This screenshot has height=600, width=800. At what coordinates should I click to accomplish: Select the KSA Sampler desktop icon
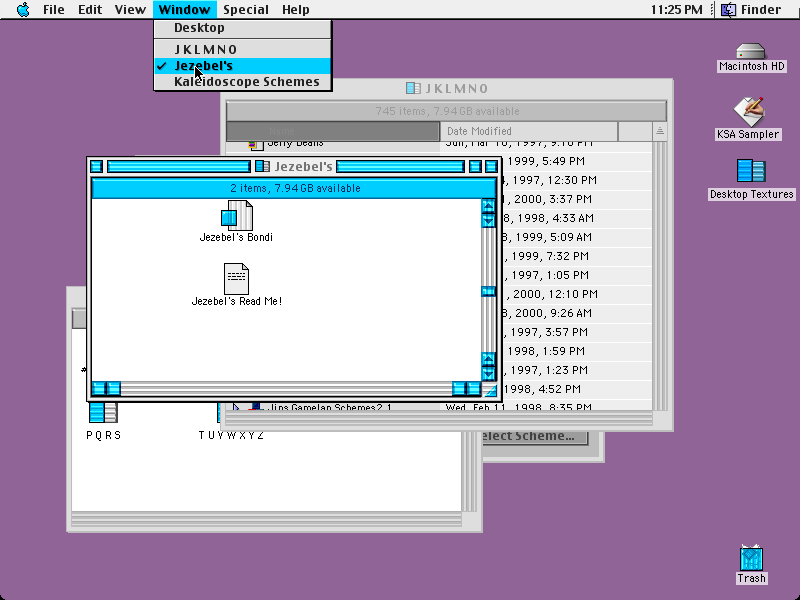pos(748,111)
